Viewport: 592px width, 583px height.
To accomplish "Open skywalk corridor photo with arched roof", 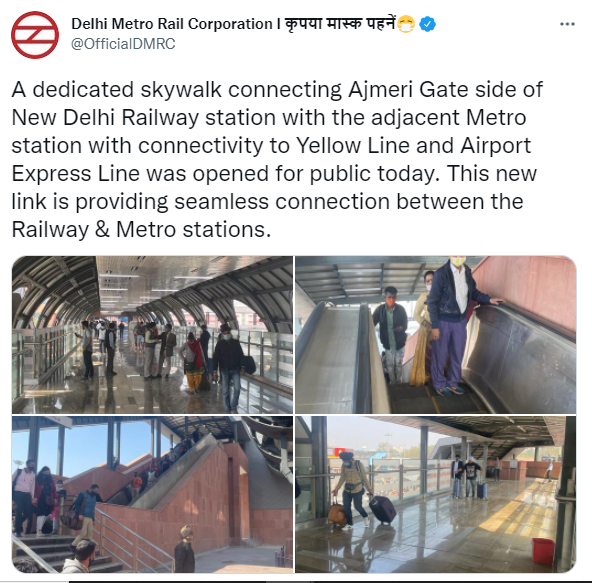I will coord(152,335).
